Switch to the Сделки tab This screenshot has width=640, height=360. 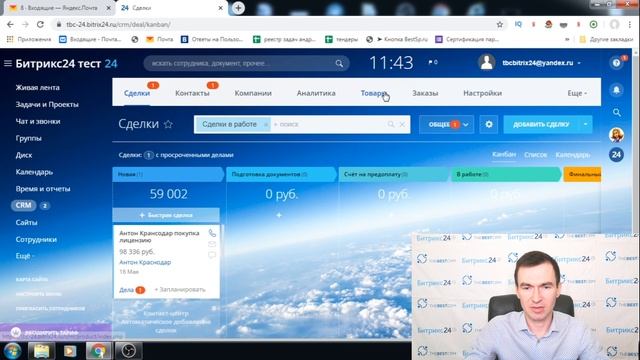(137, 93)
